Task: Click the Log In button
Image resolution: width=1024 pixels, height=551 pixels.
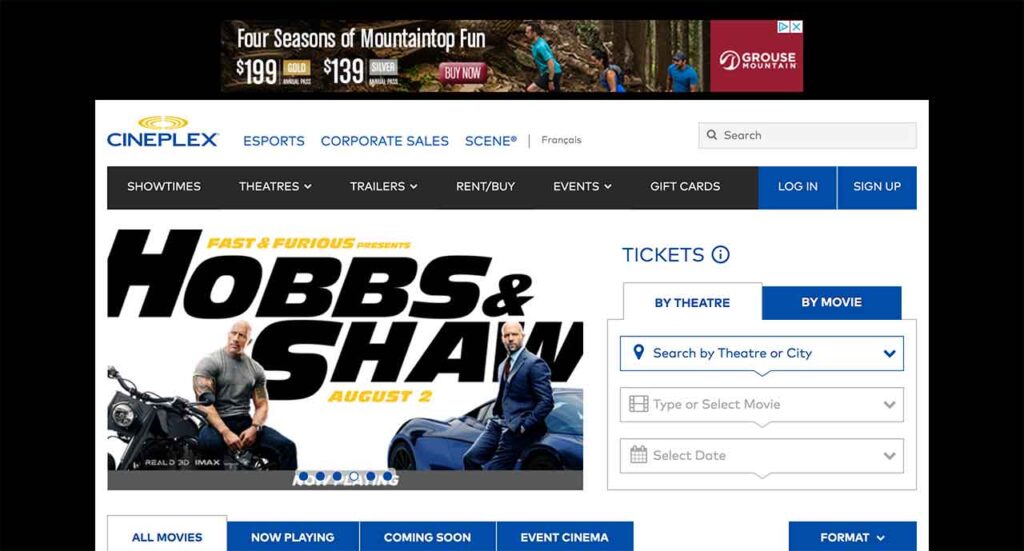Action: (x=797, y=187)
